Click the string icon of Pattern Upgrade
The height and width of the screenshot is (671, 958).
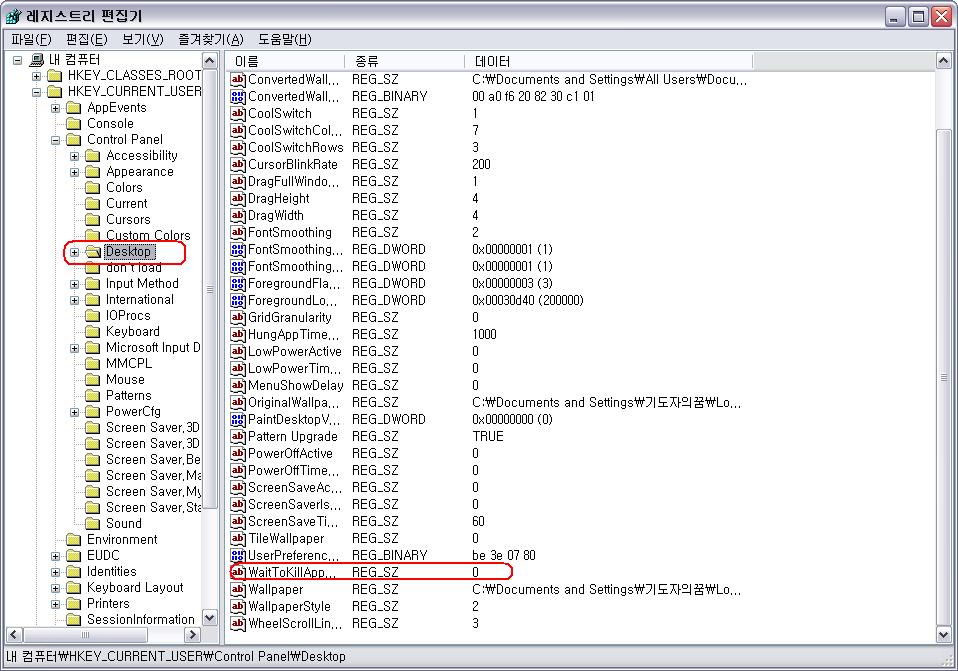[x=238, y=437]
